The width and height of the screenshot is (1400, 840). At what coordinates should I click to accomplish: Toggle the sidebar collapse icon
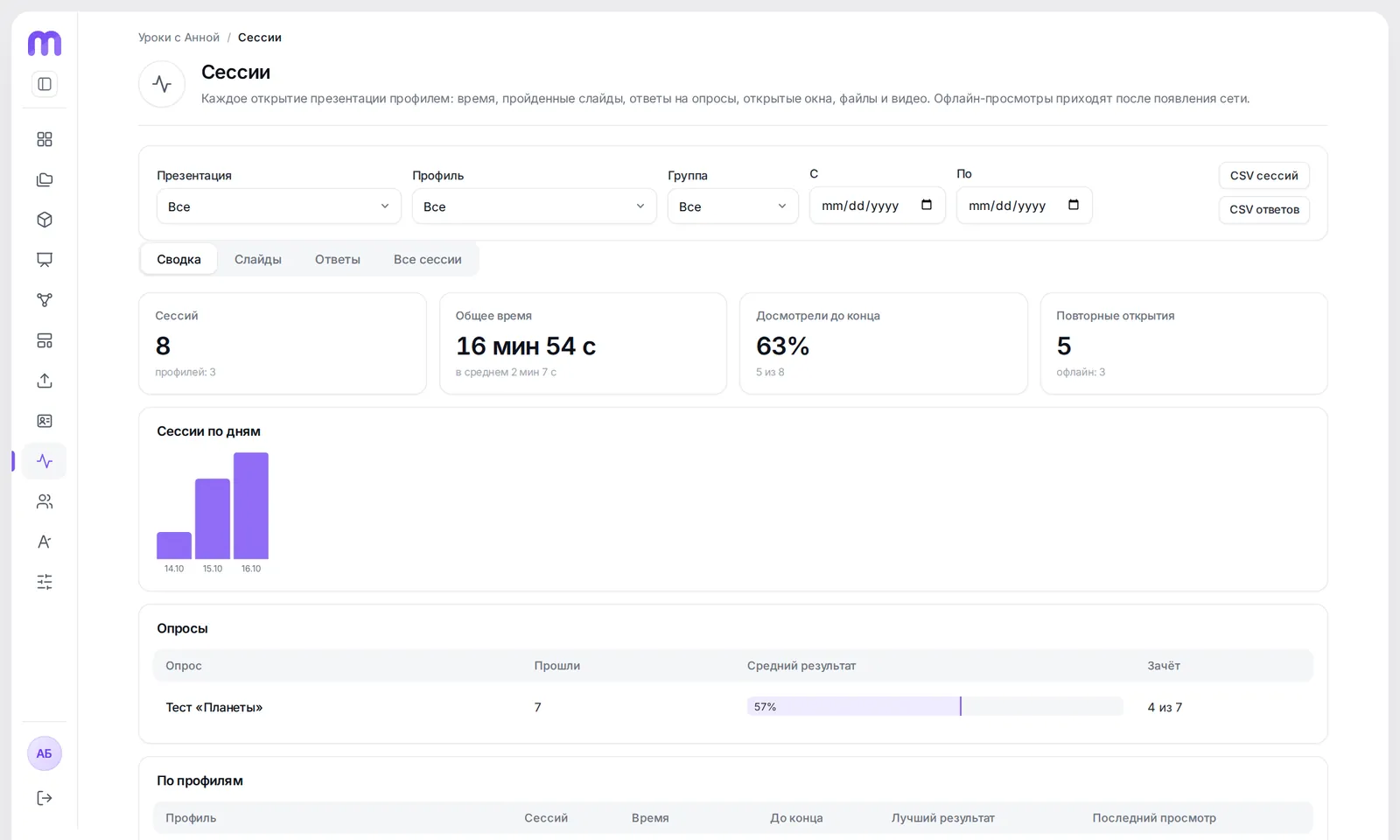45,84
